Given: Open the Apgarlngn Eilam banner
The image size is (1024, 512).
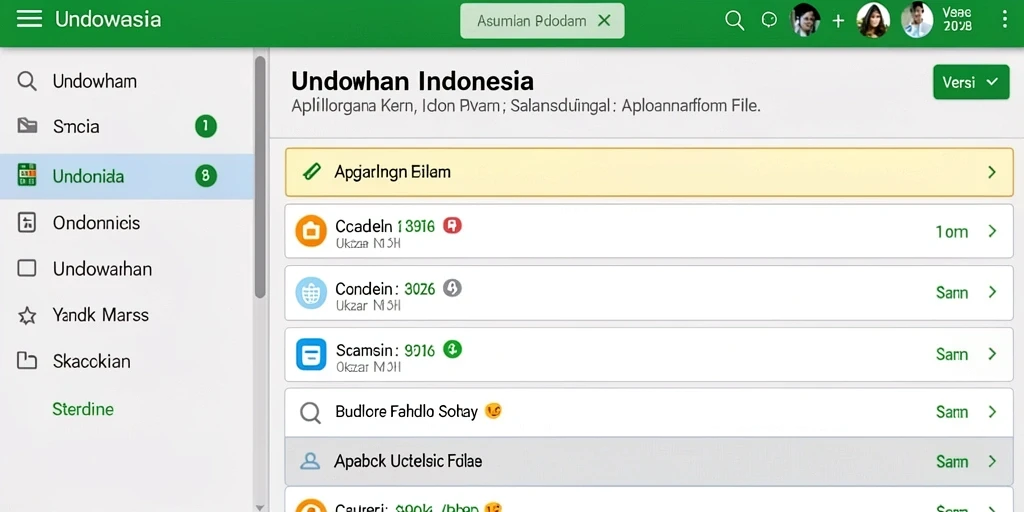Looking at the screenshot, I should (649, 172).
